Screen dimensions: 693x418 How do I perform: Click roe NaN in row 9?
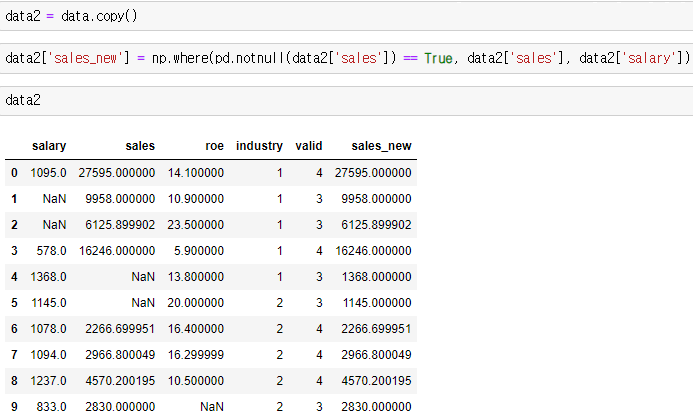[212, 407]
